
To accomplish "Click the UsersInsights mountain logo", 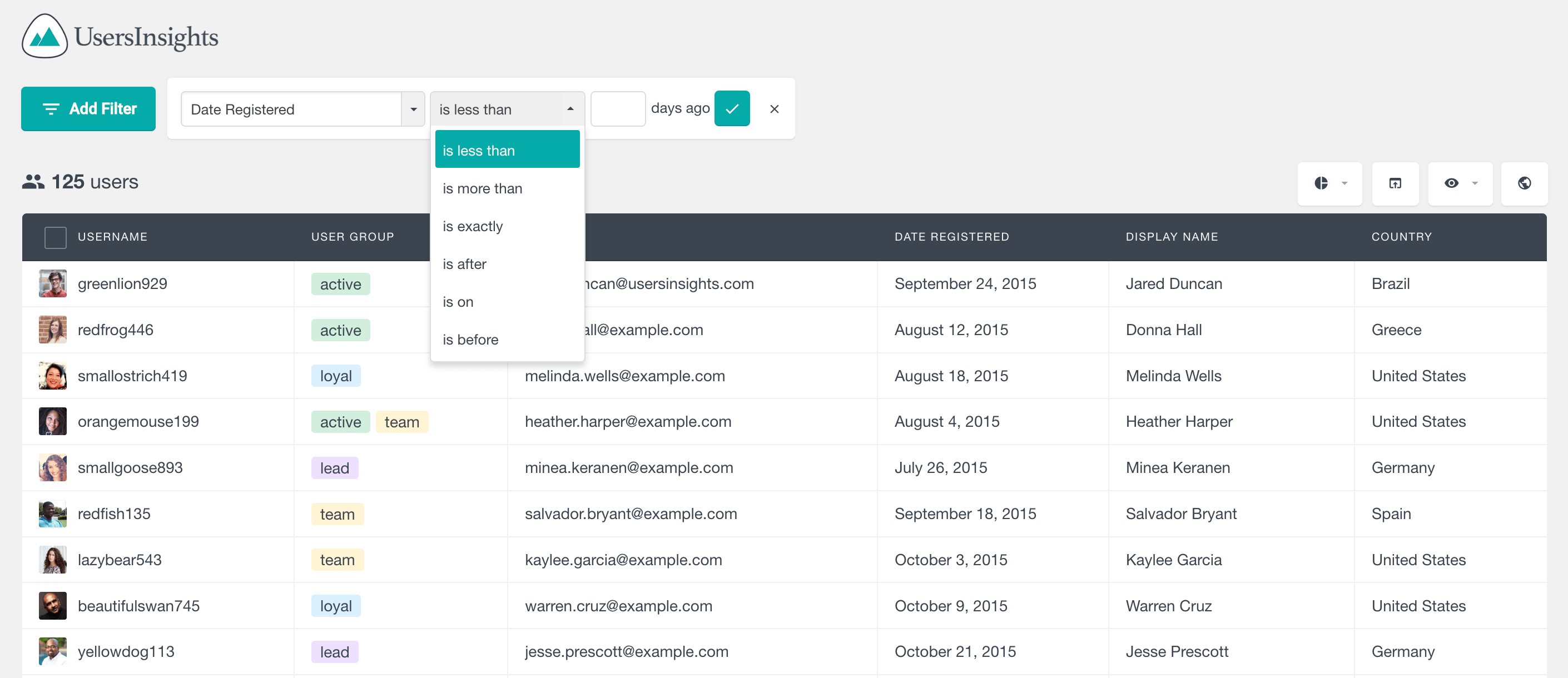I will click(44, 36).
